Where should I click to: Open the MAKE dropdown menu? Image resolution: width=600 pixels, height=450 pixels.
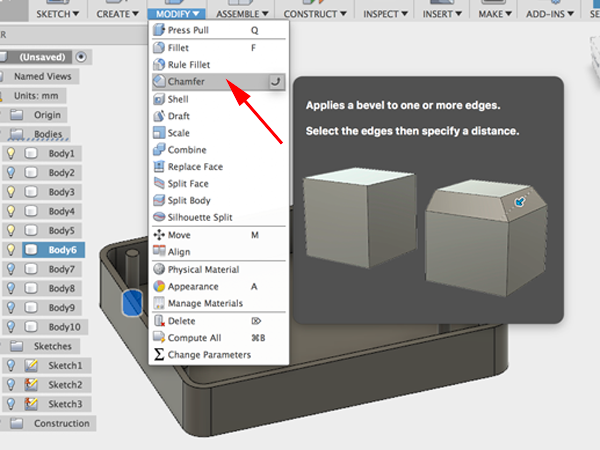click(x=495, y=14)
